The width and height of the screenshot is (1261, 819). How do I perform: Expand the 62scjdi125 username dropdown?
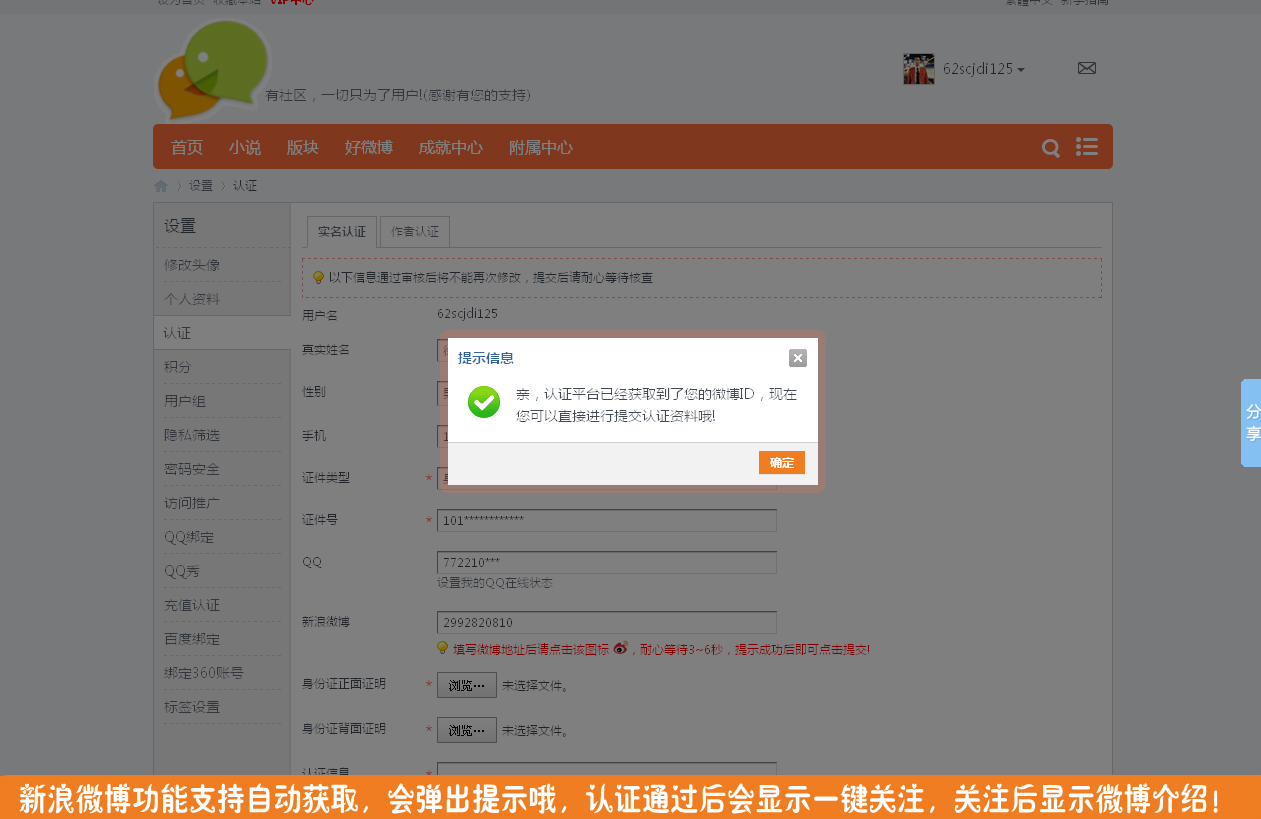984,69
